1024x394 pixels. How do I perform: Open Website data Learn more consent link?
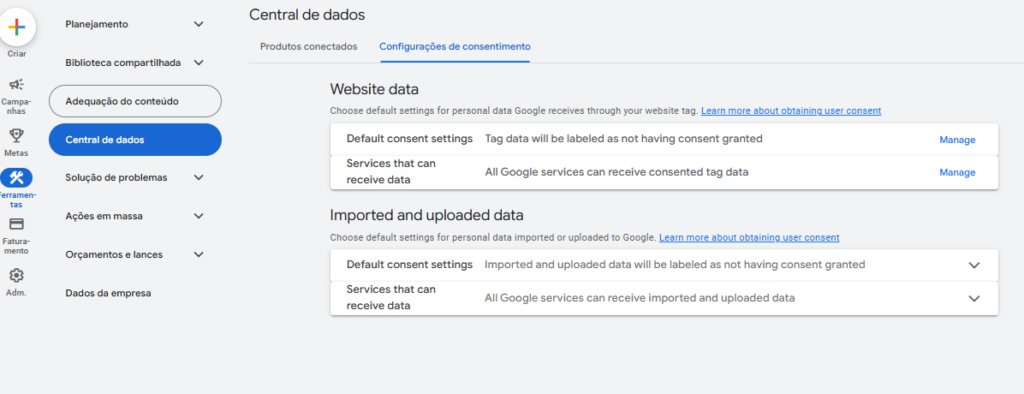(x=791, y=111)
